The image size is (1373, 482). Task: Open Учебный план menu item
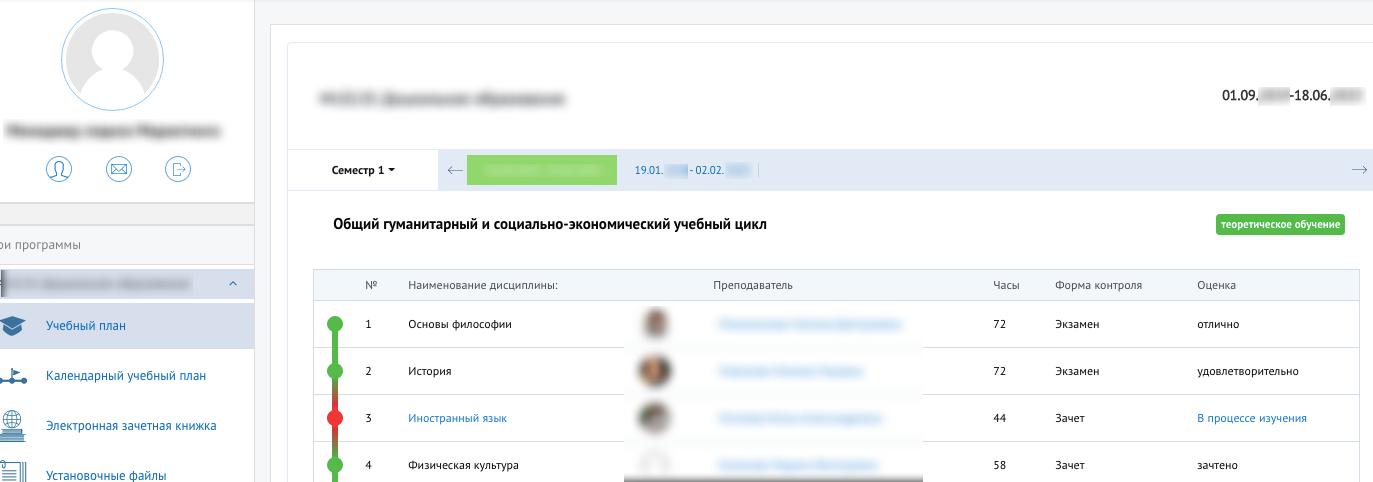coord(86,325)
